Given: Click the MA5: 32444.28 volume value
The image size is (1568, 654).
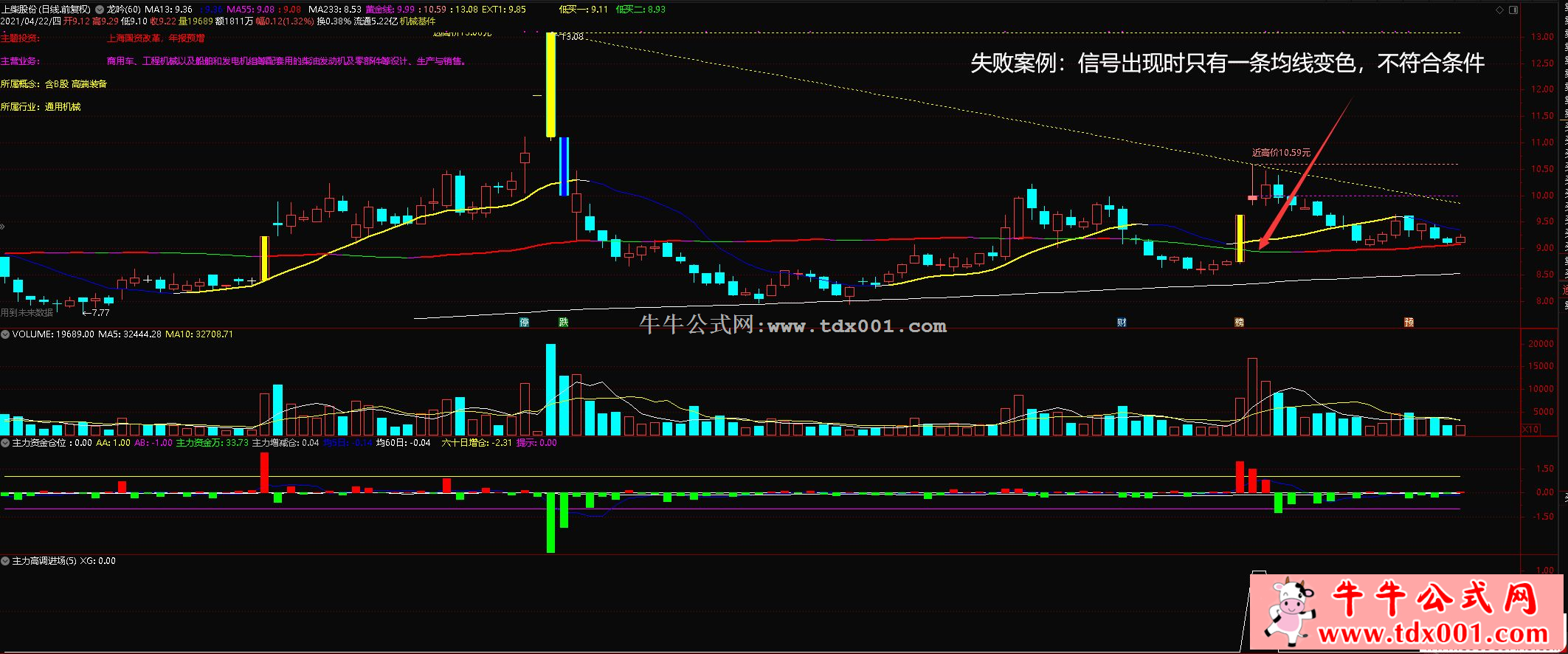Looking at the screenshot, I should coord(130,334).
